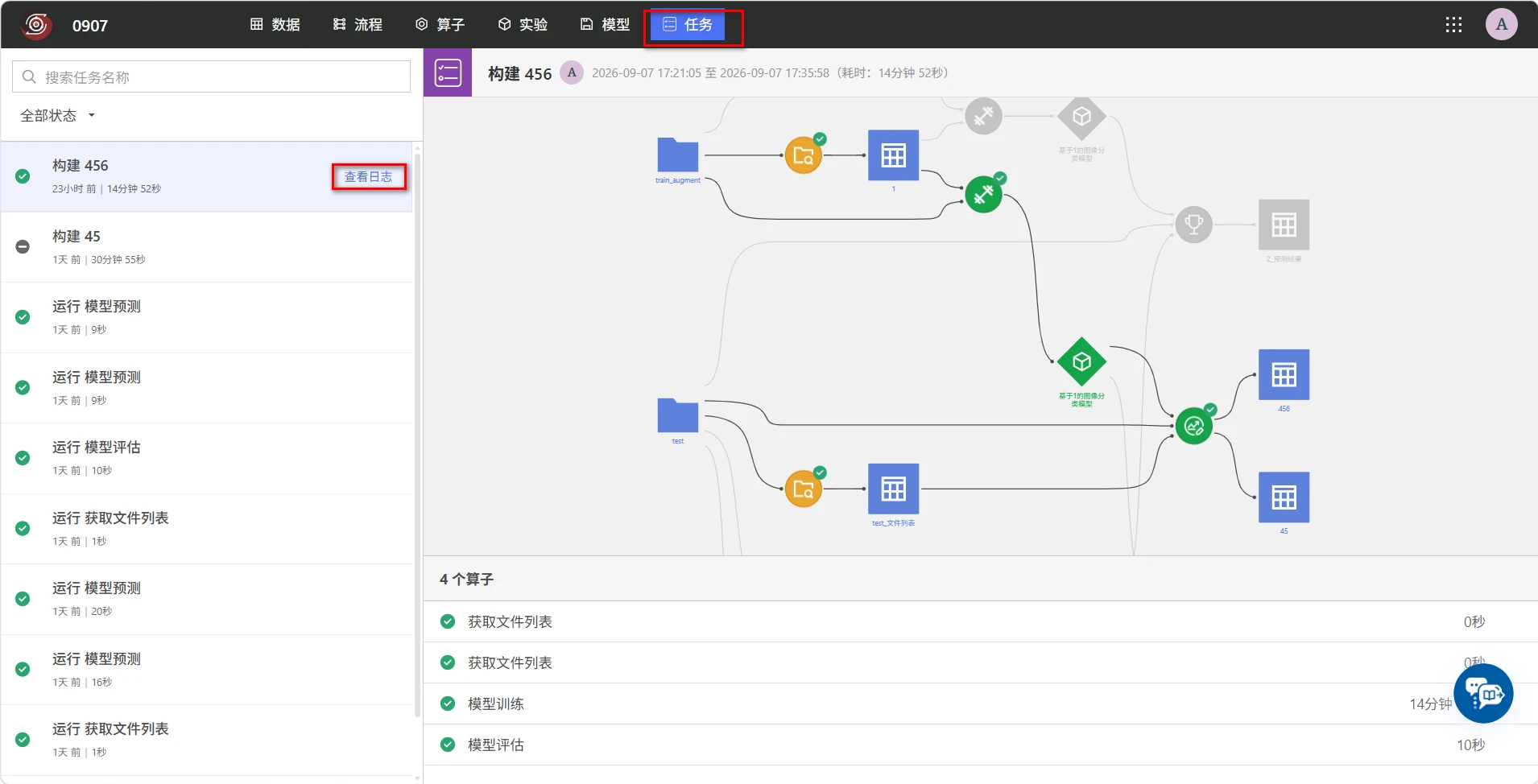Select the gray trophy prediction node
The image size is (1538, 784).
click(x=1194, y=225)
